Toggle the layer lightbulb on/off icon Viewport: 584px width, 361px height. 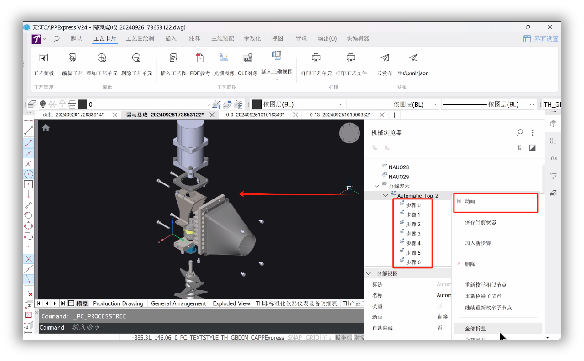click(x=43, y=104)
